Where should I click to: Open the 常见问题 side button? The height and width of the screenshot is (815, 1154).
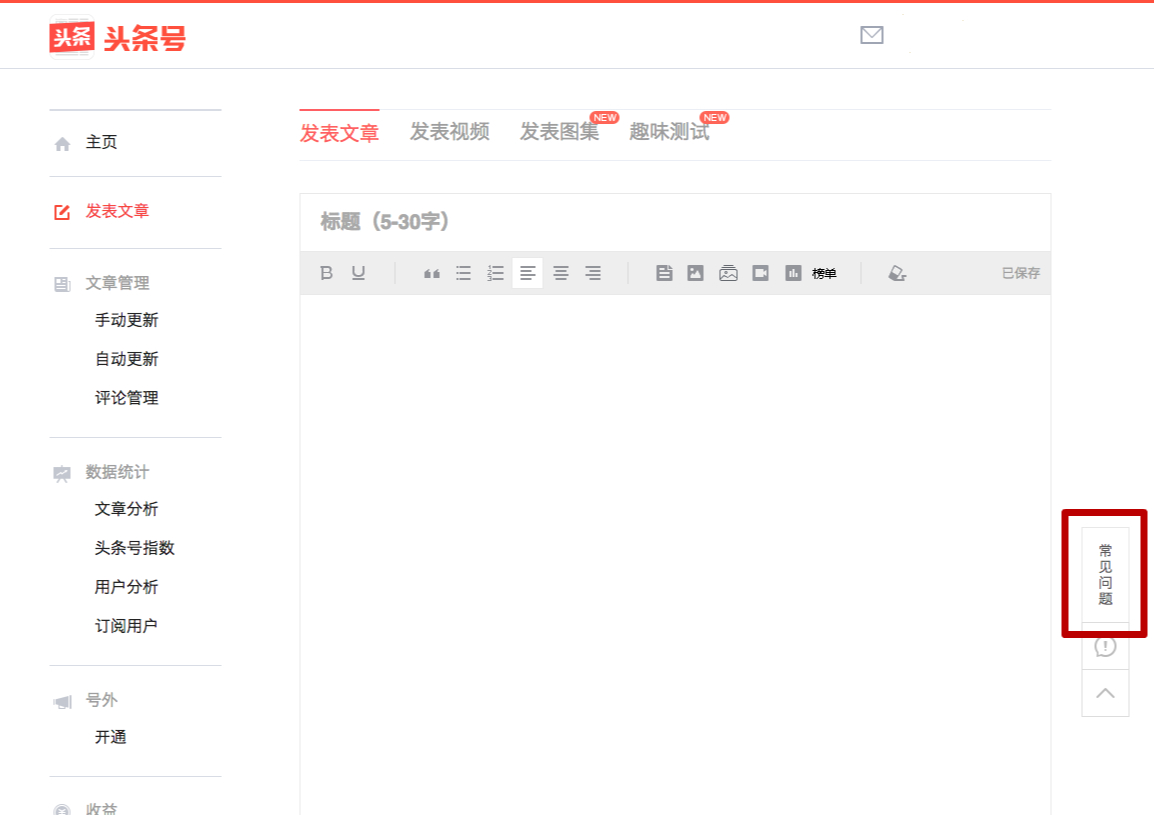(1105, 574)
